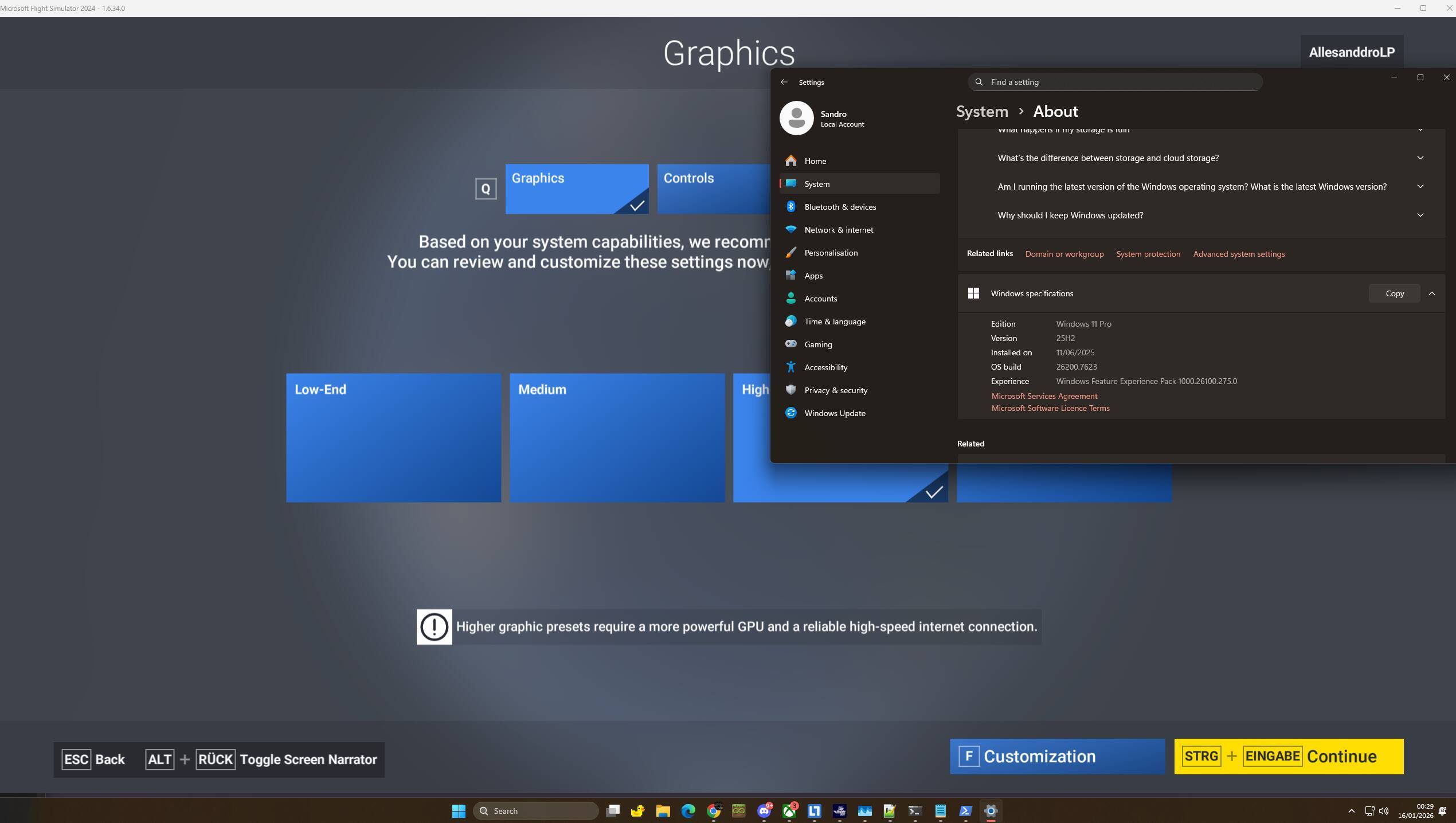Screen dimensions: 1456x823
Task: Open Gaming settings section
Action: [x=817, y=344]
